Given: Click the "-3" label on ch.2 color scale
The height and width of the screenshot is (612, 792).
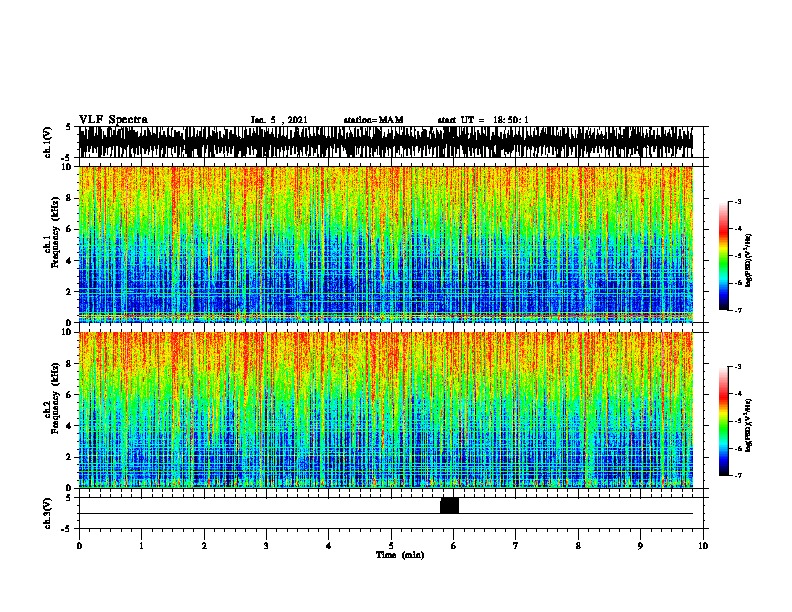Looking at the screenshot, I should tap(738, 367).
